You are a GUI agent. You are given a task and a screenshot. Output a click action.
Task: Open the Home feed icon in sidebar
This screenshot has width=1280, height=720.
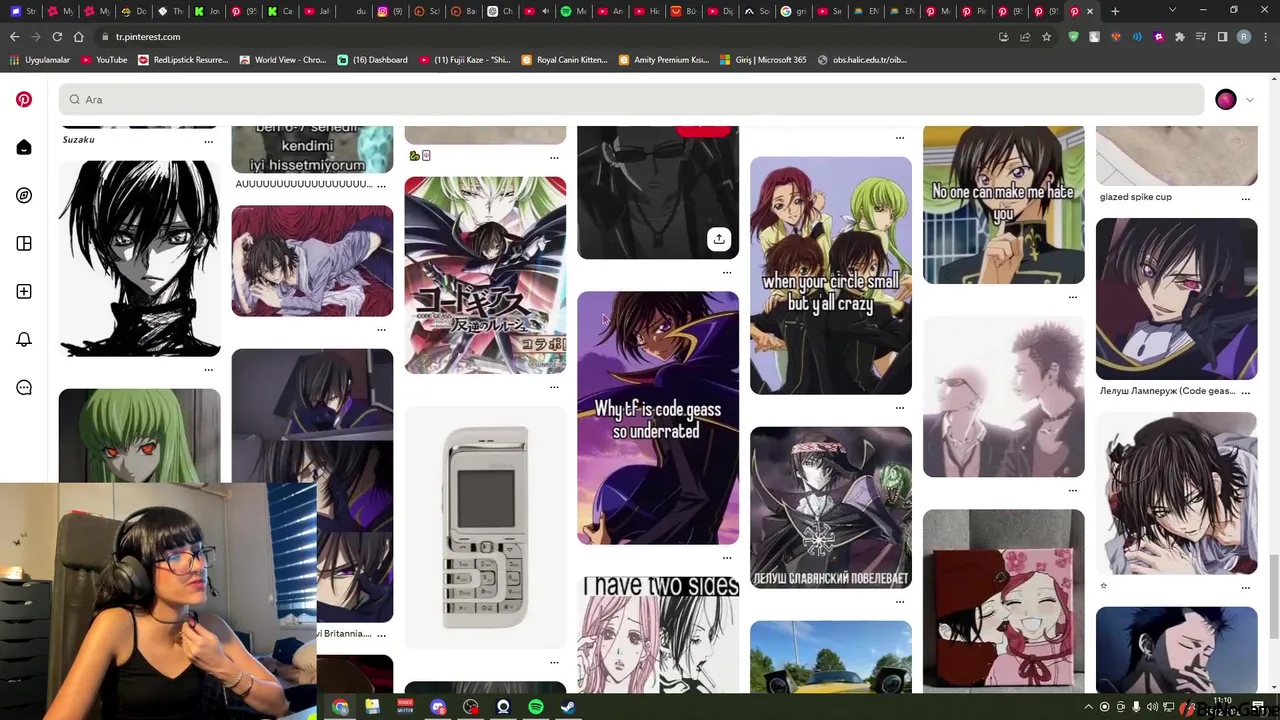[x=24, y=147]
